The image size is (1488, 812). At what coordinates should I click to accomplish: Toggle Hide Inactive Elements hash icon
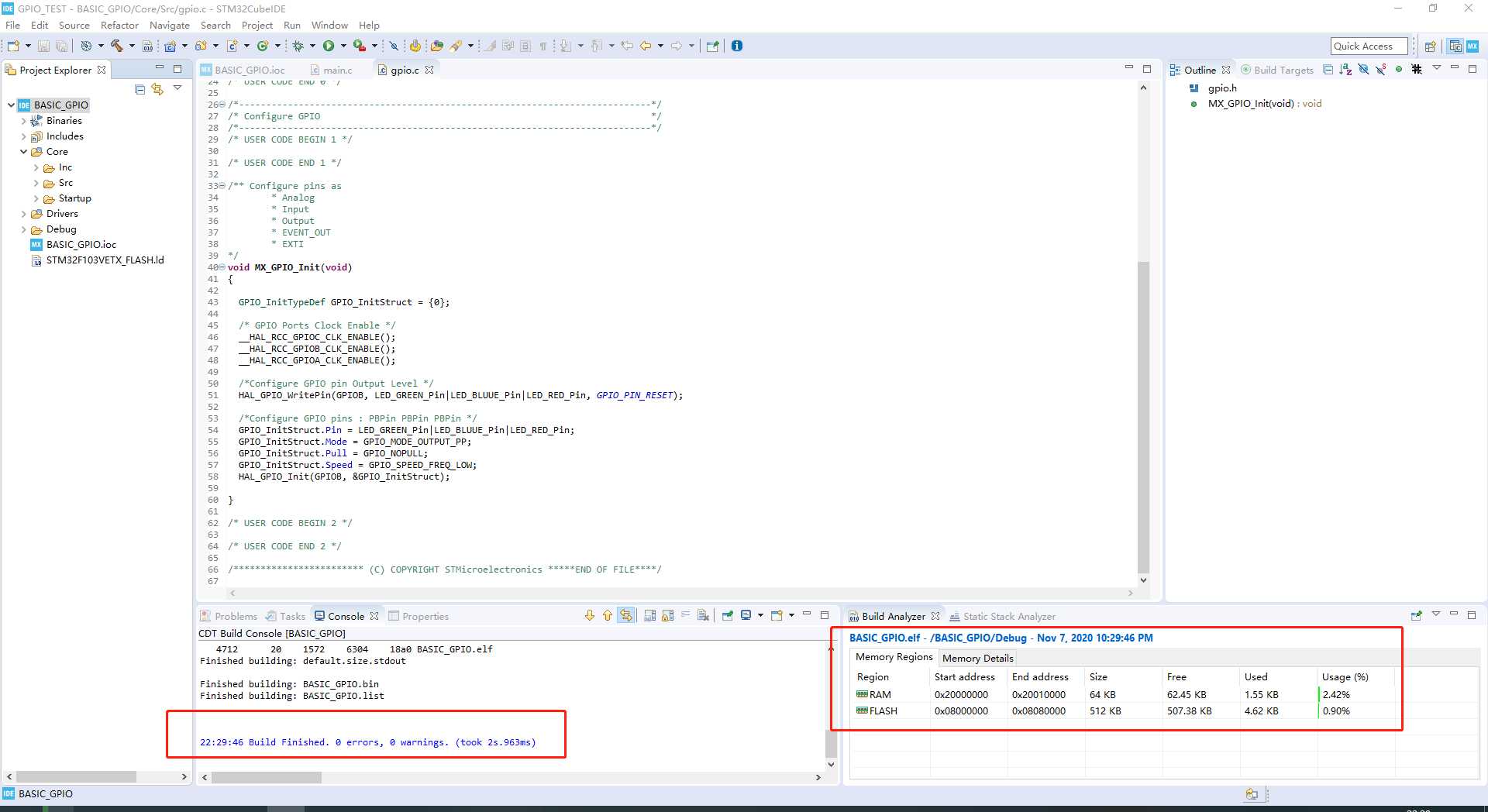1417,70
